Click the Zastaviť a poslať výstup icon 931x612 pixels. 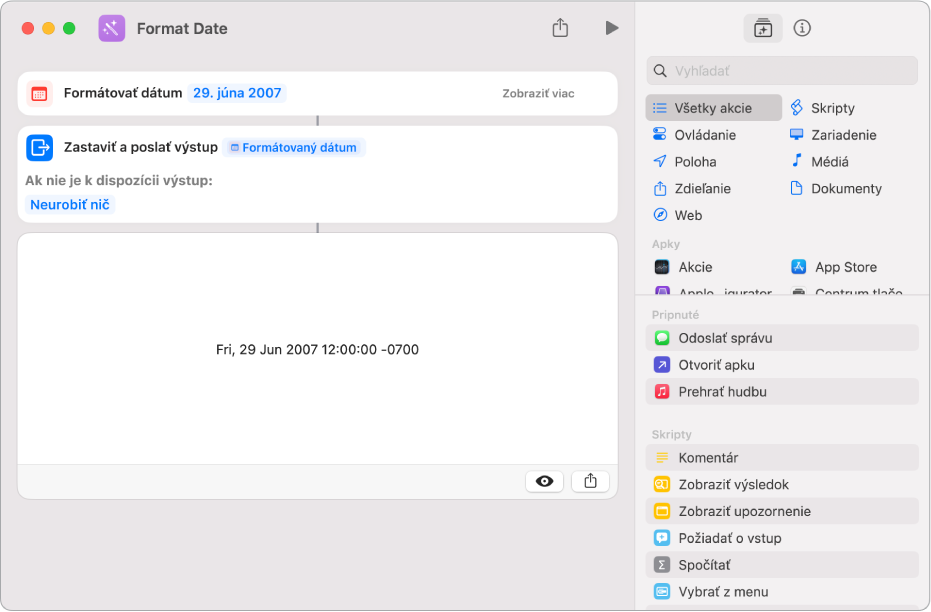pos(39,147)
